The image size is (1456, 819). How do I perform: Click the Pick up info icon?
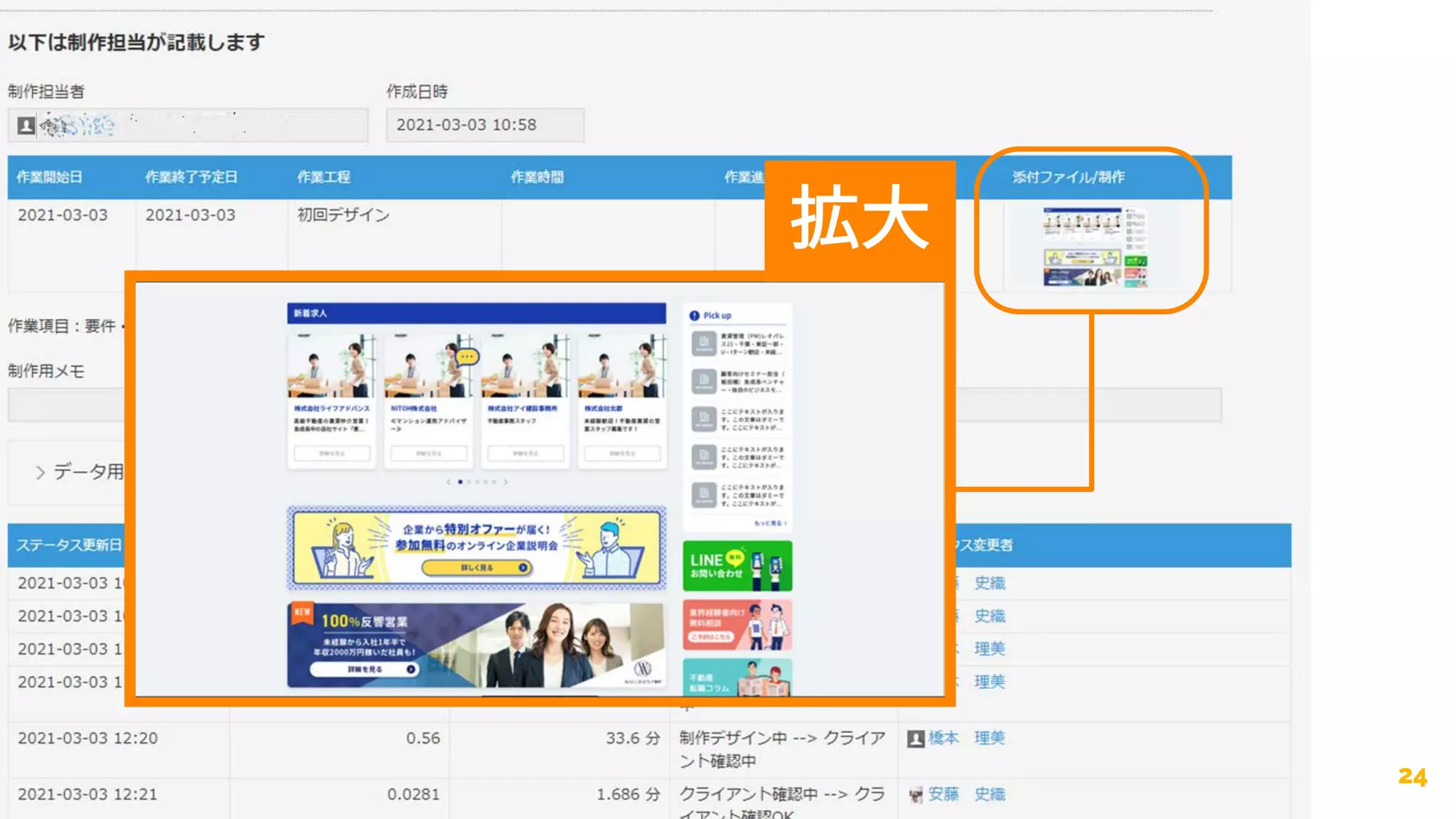click(x=694, y=316)
